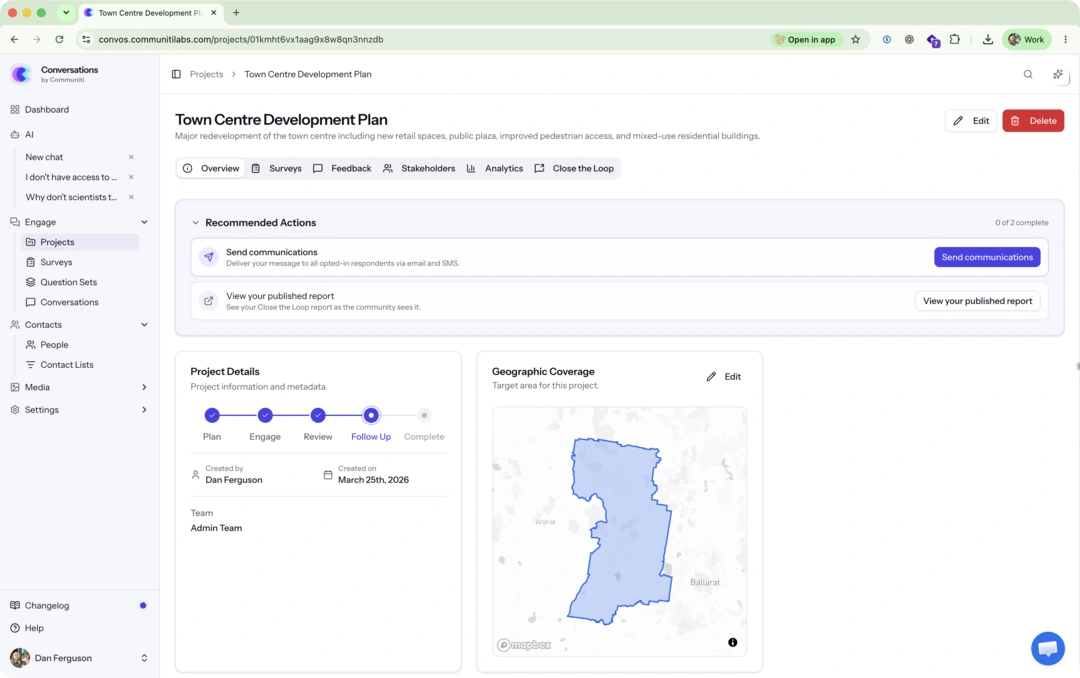Open the browser extensions puzzle icon
Viewport: 1080px width, 678px height.
(955, 39)
